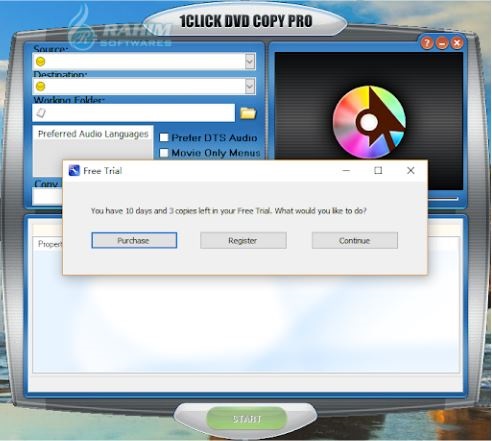
Task: Click the orange close X icon of main window
Action: [x=457, y=43]
